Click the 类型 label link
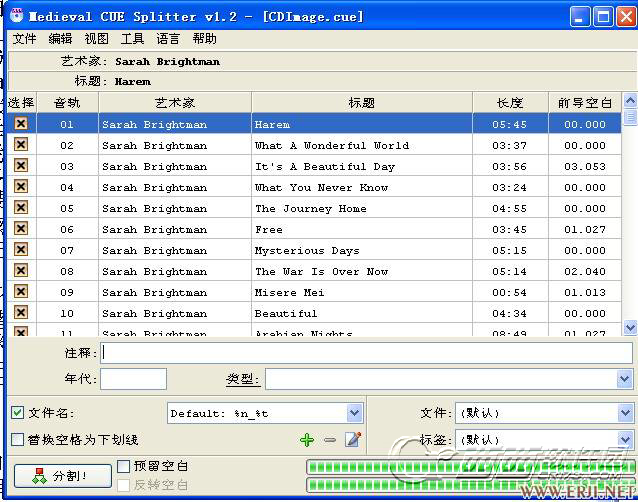Viewport: 638px width, 502px height. click(243, 379)
